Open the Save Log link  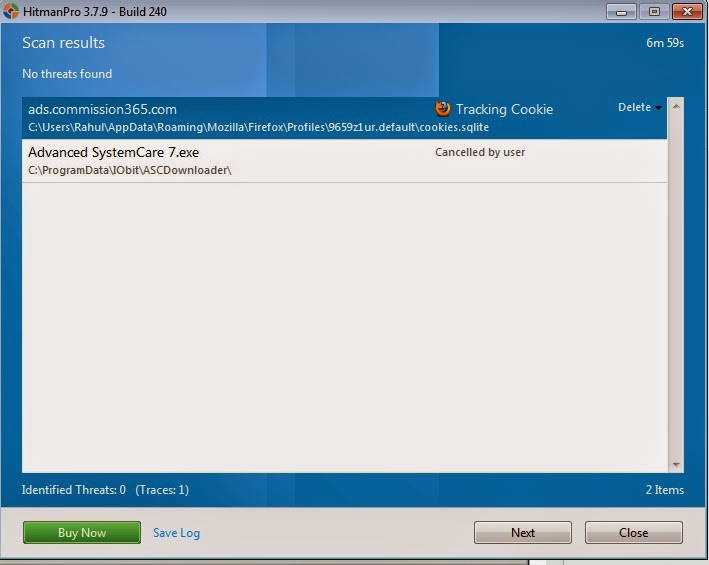point(176,533)
